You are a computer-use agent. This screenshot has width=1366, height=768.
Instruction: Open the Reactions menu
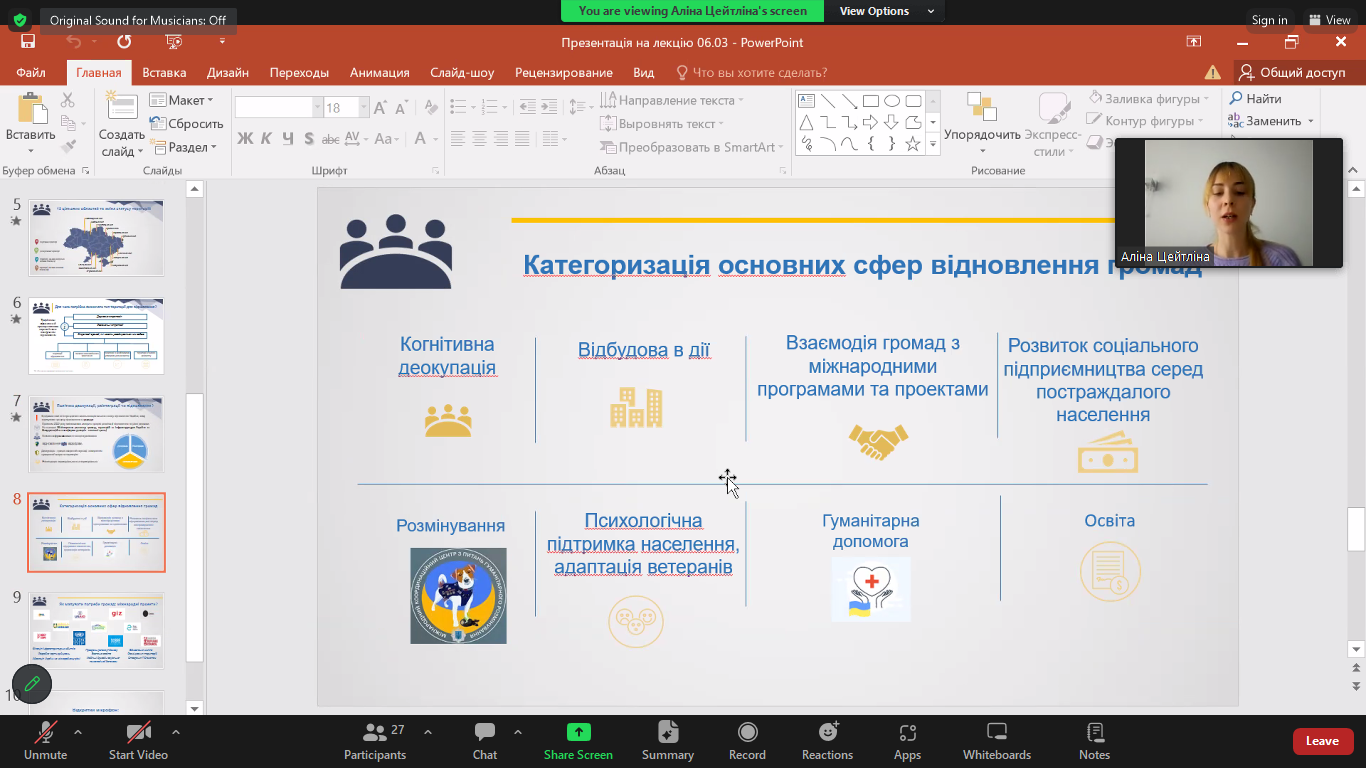(827, 733)
